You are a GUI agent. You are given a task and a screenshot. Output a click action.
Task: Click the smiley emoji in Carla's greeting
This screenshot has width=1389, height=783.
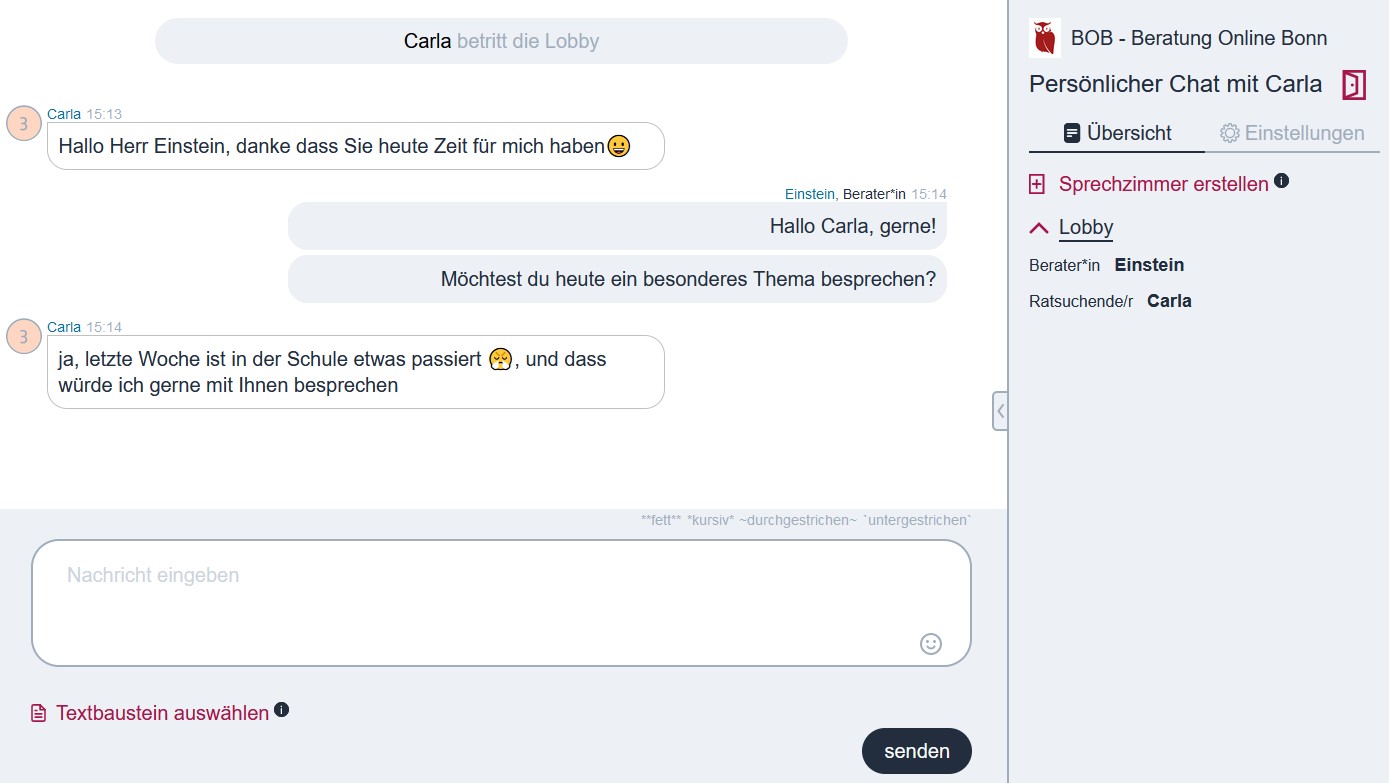619,146
